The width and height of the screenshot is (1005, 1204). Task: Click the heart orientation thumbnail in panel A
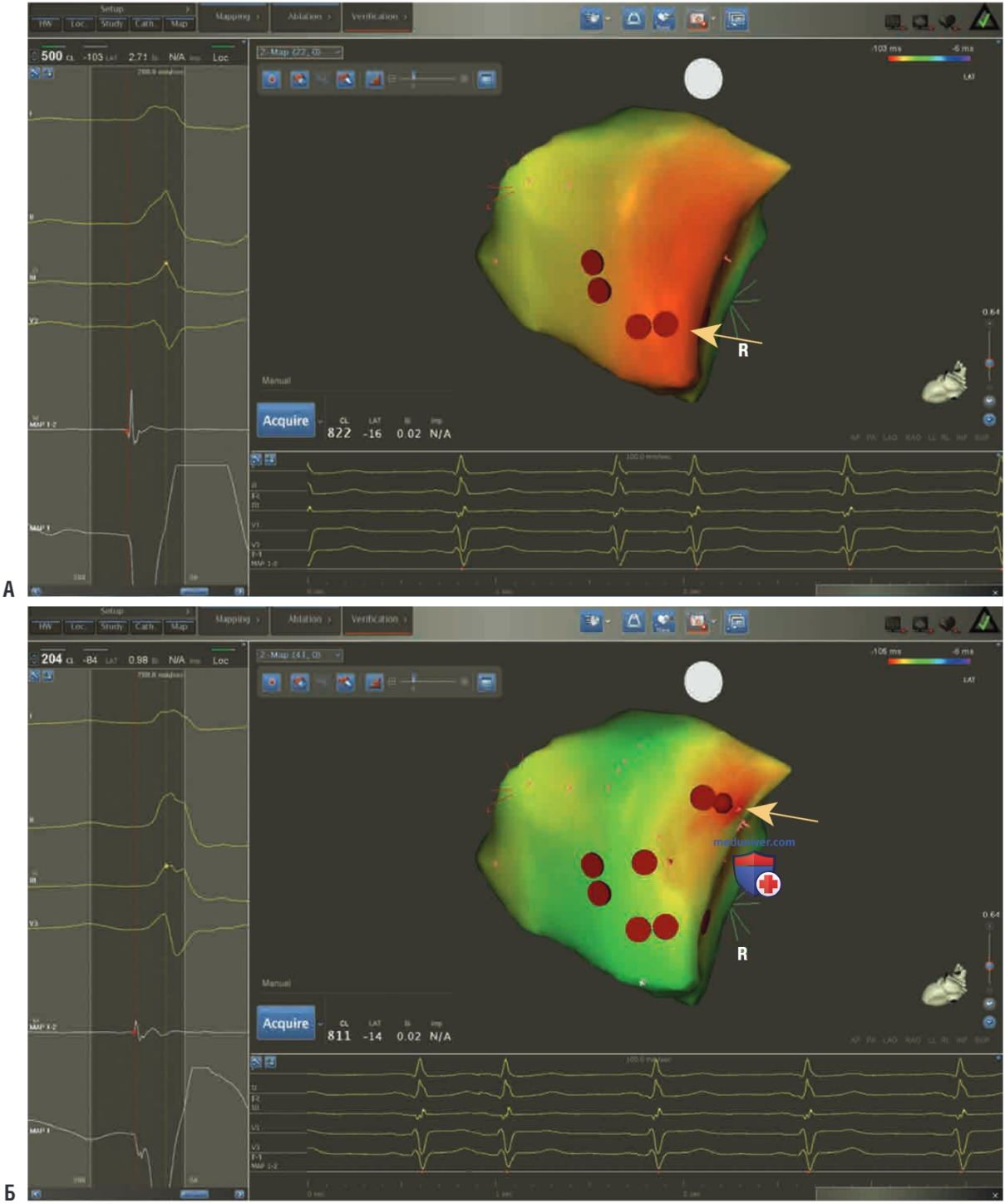[946, 383]
